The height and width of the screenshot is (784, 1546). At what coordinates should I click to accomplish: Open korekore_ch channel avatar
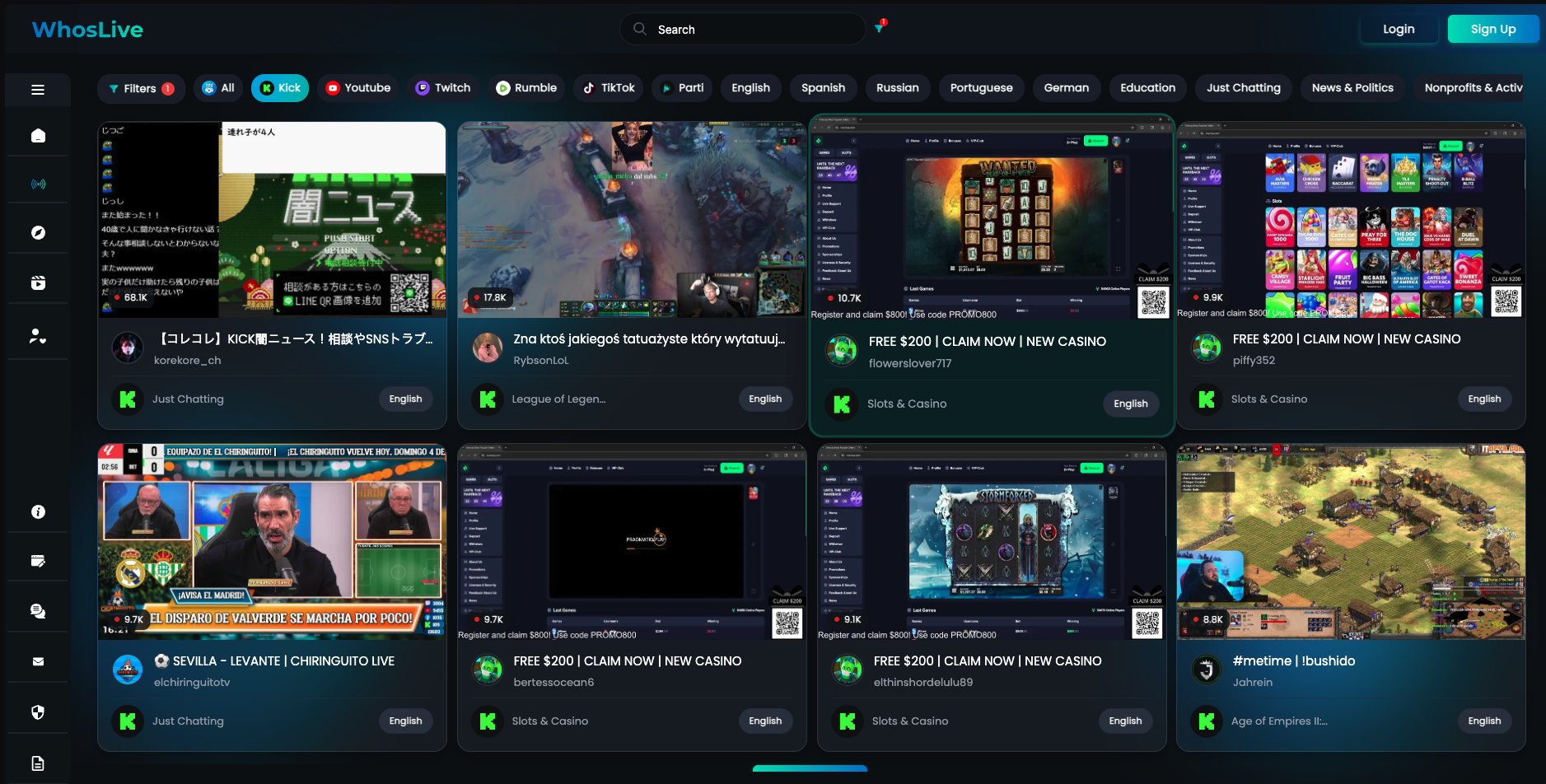[128, 348]
